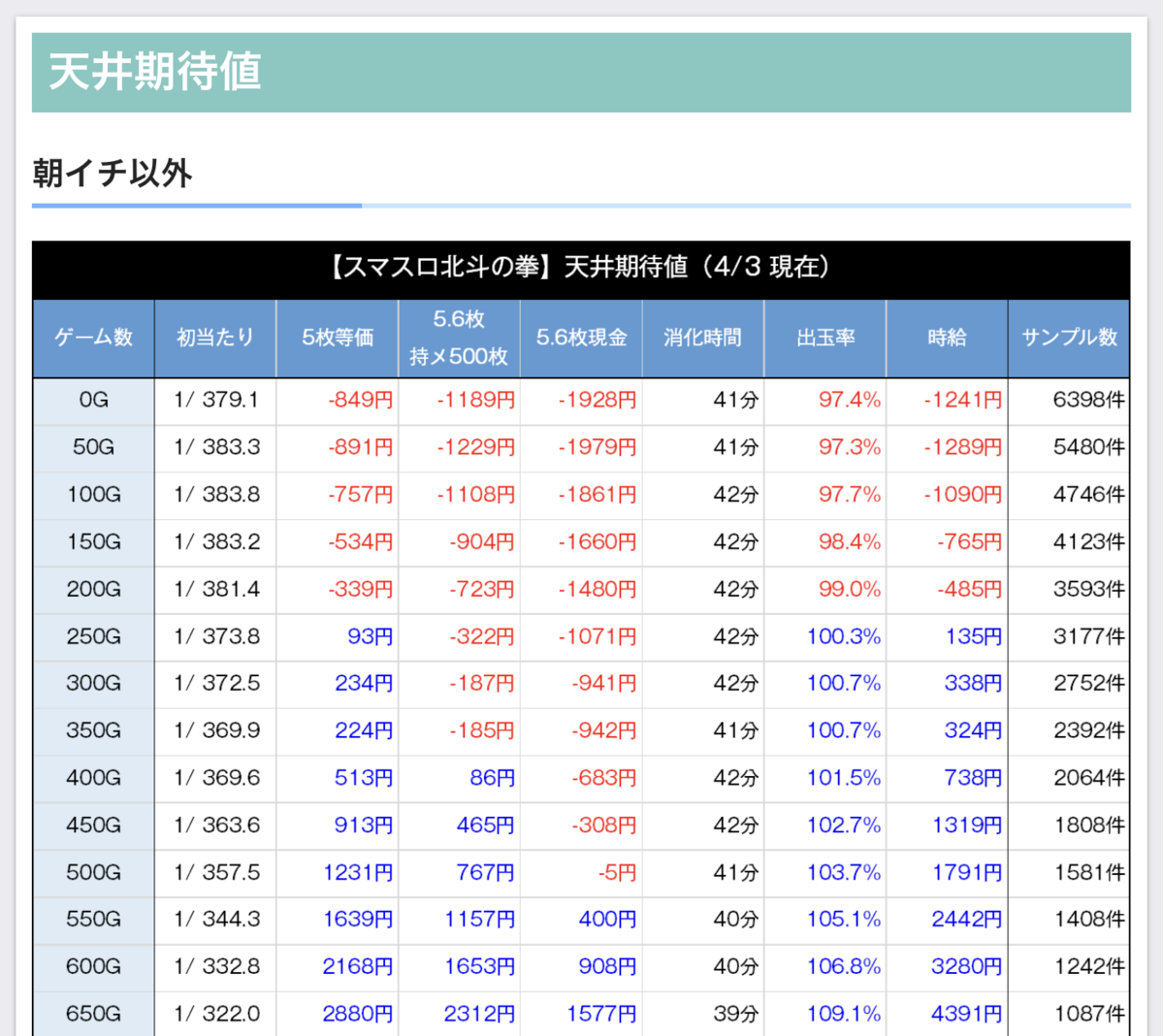This screenshot has width=1164, height=1036.
Task: Select the 250G row label
Action: tap(94, 637)
